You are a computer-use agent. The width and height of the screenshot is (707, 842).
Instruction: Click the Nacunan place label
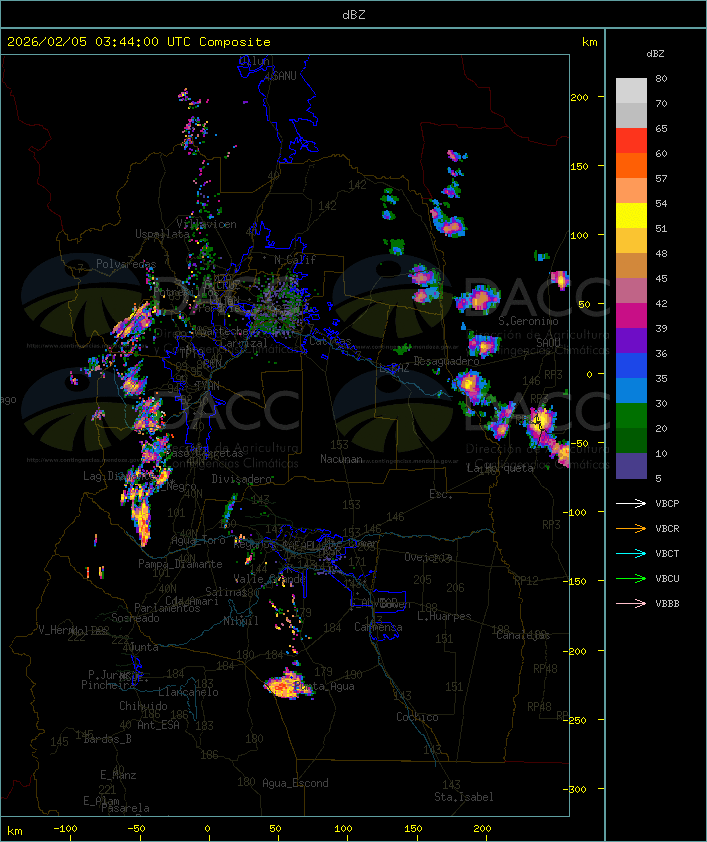pyautogui.click(x=341, y=459)
